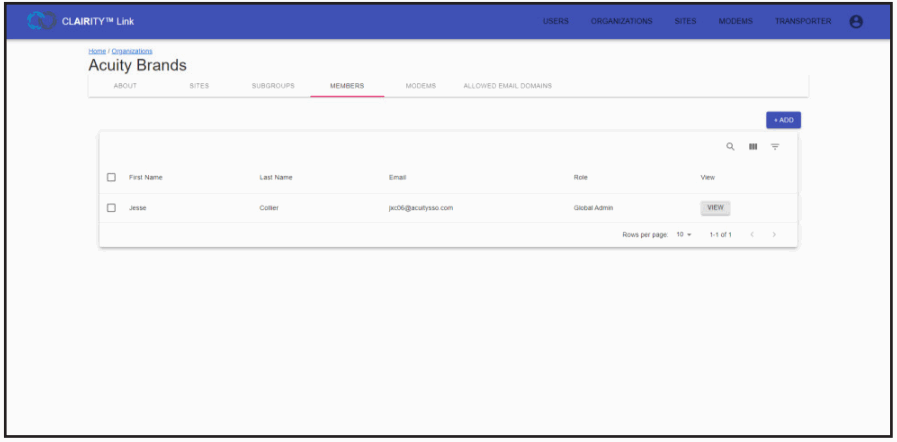
Task: Open the ALLOWED EMAIL DOMAINS tab
Action: coord(507,86)
